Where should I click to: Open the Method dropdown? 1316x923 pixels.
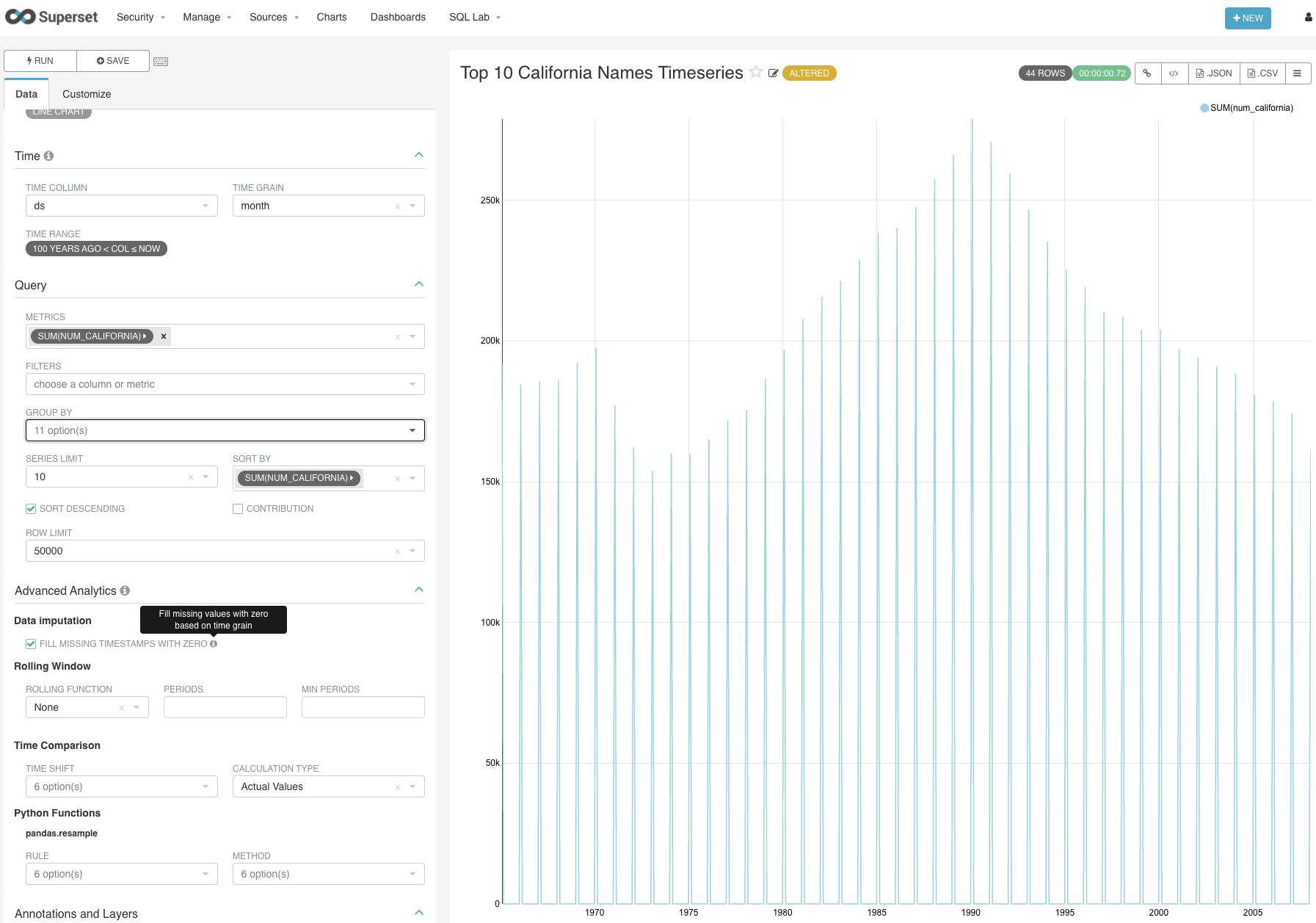click(329, 874)
